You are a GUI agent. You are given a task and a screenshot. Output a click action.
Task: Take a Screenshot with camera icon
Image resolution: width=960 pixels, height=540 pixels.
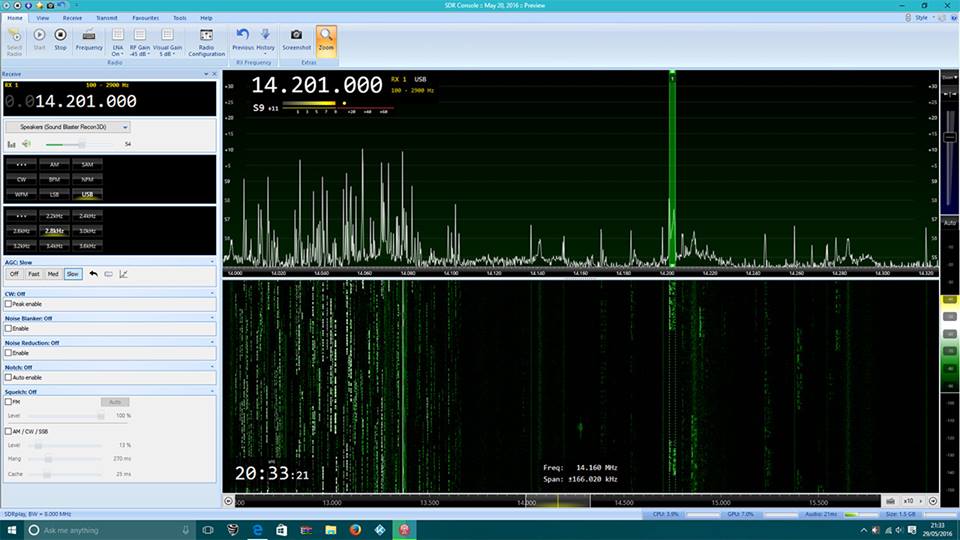coord(296,39)
